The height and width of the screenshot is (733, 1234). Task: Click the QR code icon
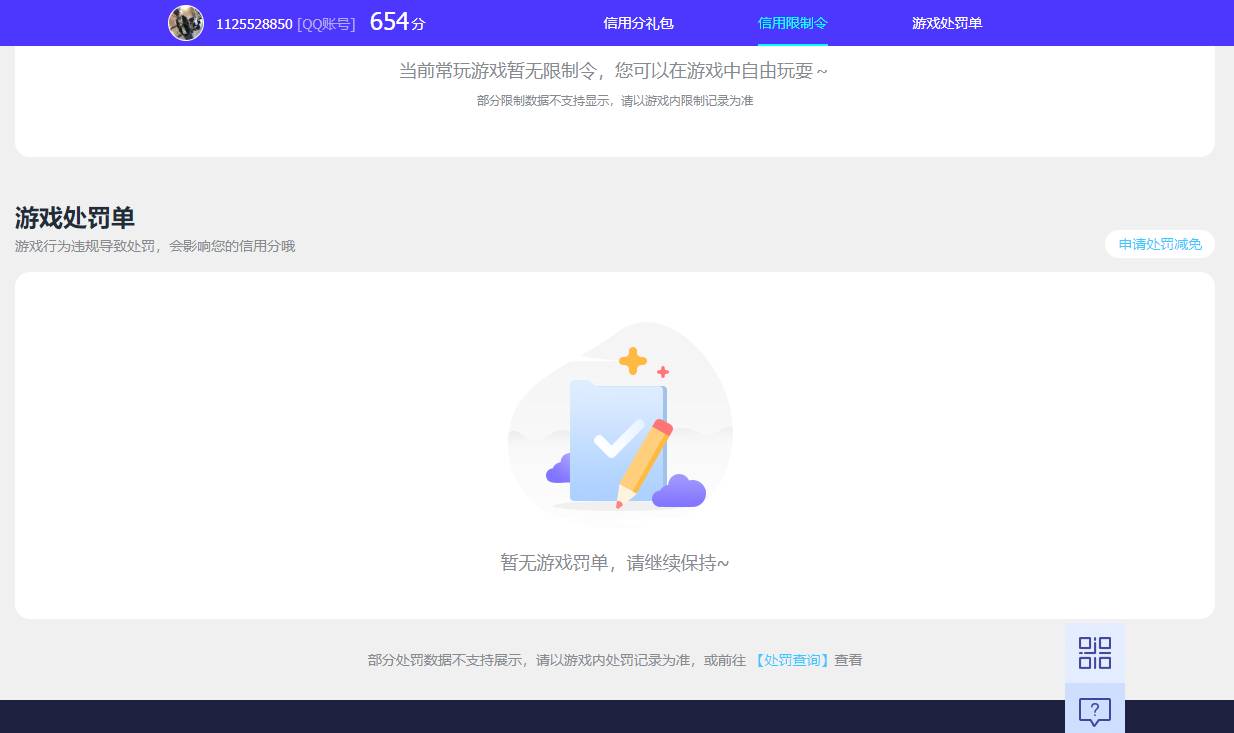(1094, 652)
